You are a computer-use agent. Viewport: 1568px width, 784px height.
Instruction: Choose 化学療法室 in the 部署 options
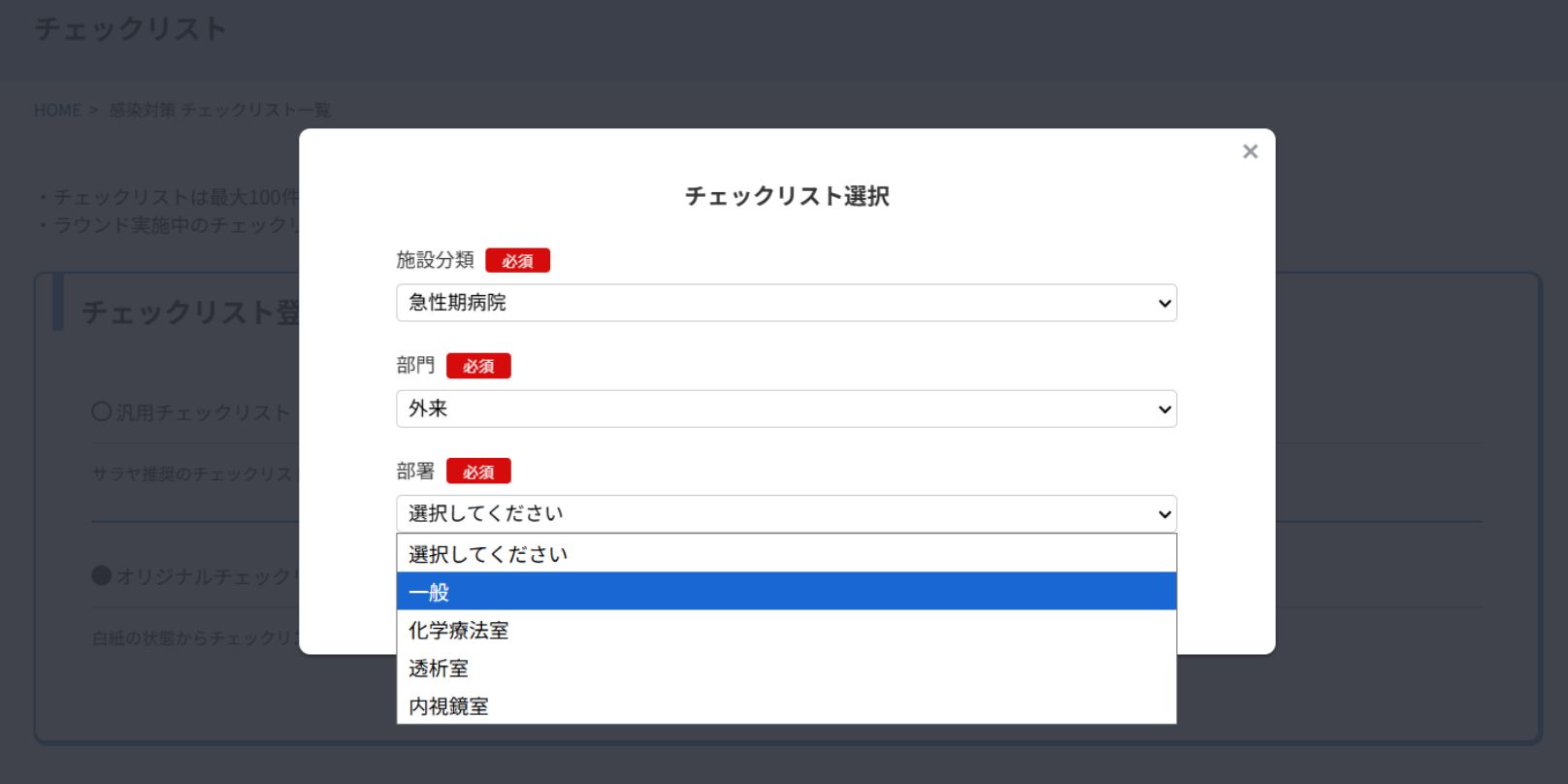786,630
